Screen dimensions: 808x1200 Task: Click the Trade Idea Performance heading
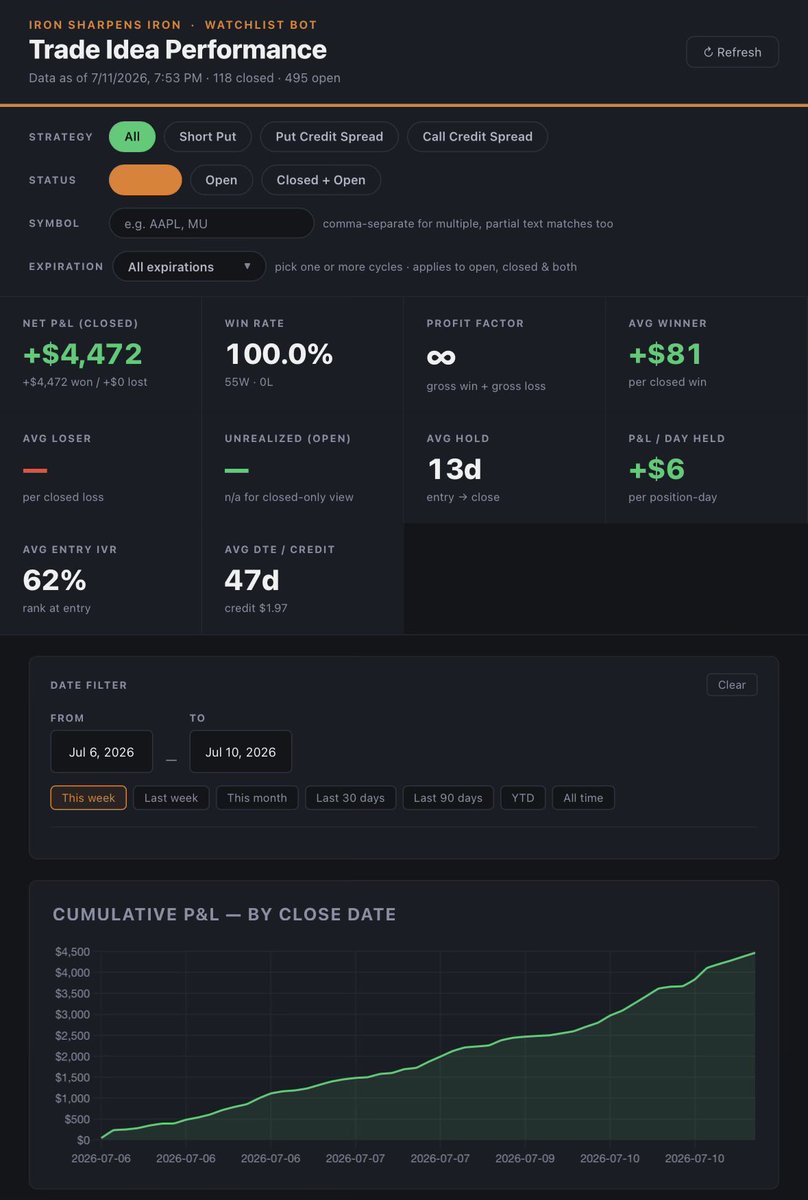tap(178, 50)
